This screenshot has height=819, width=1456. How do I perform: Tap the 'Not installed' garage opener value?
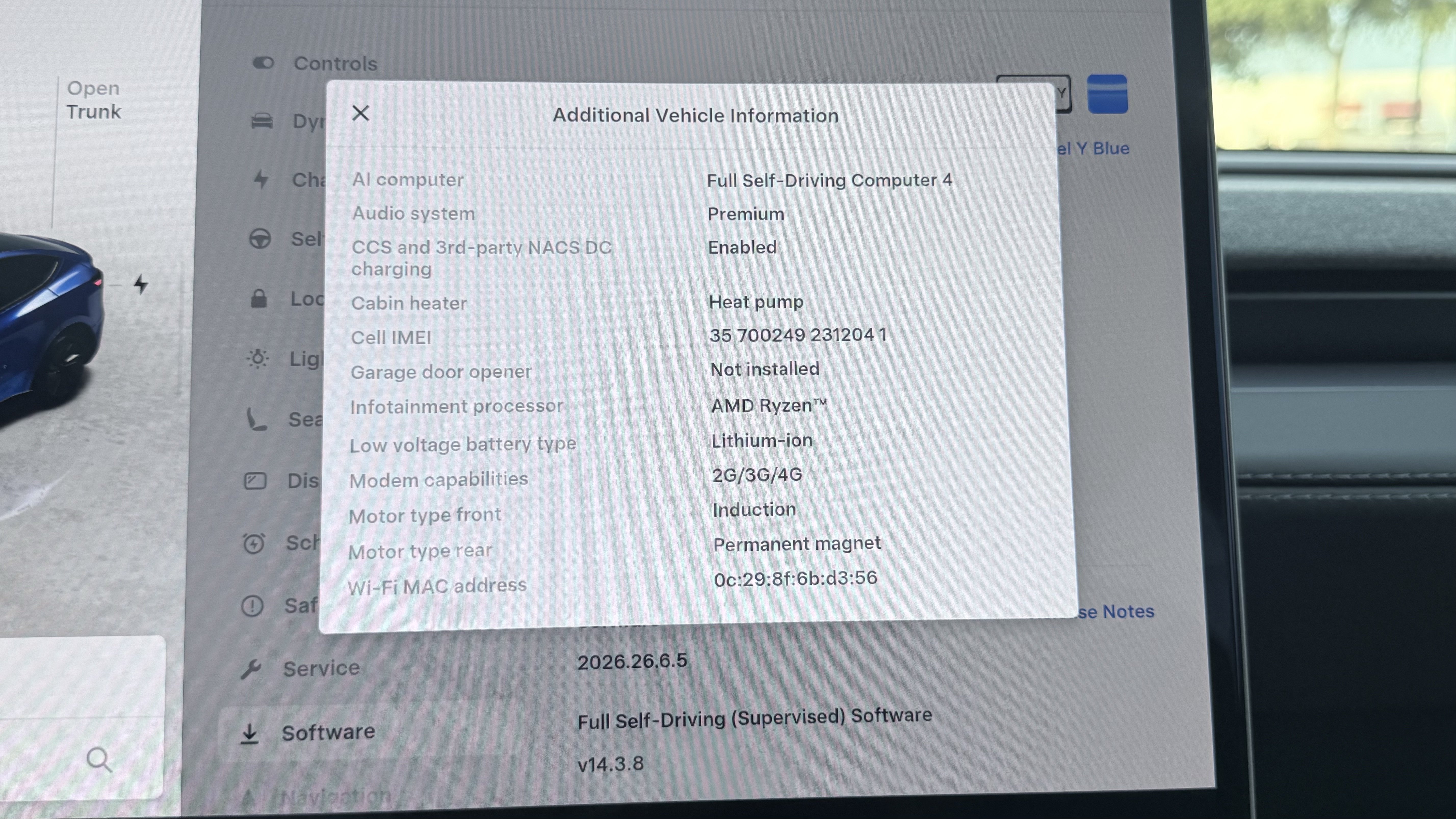pyautogui.click(x=765, y=369)
